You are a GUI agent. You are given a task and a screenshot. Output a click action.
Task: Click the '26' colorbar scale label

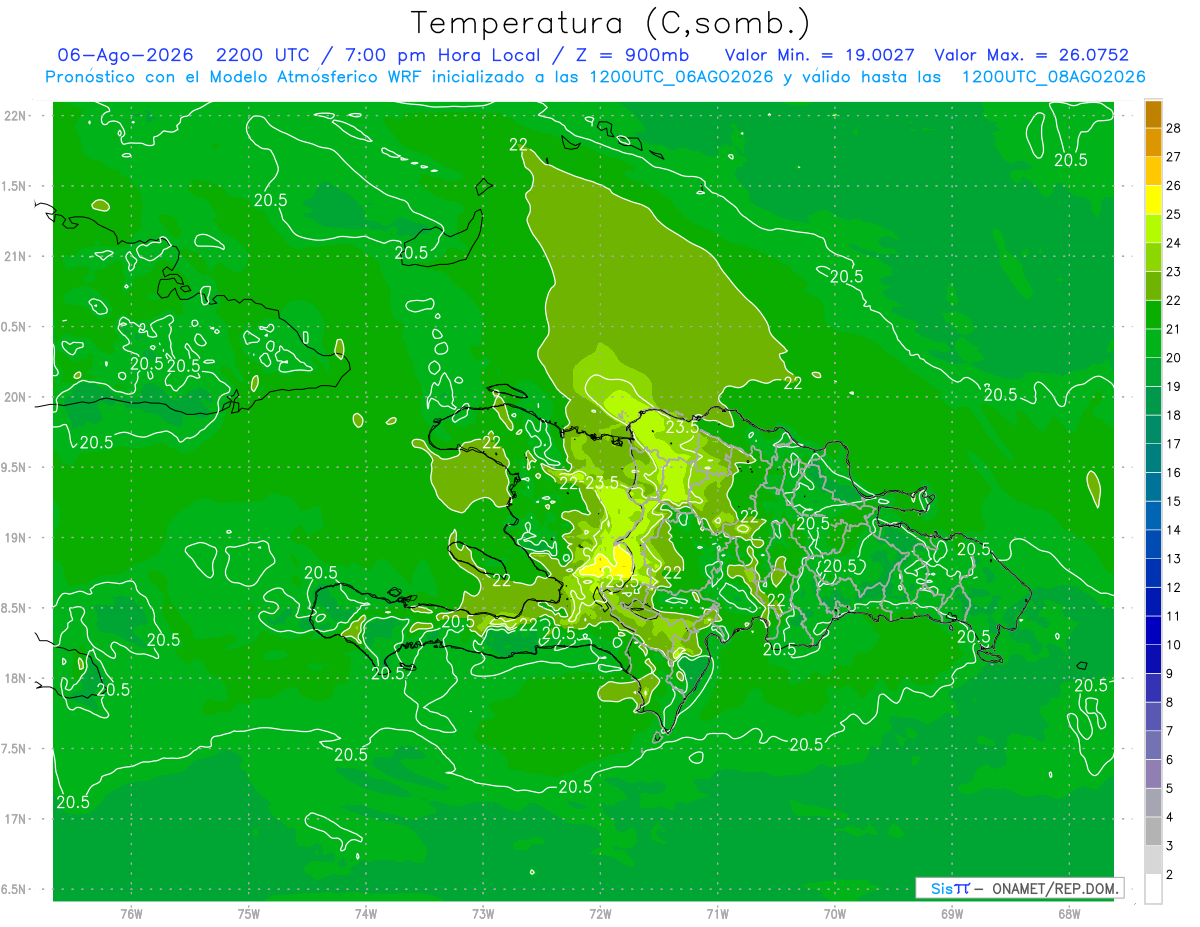[x=1174, y=186]
